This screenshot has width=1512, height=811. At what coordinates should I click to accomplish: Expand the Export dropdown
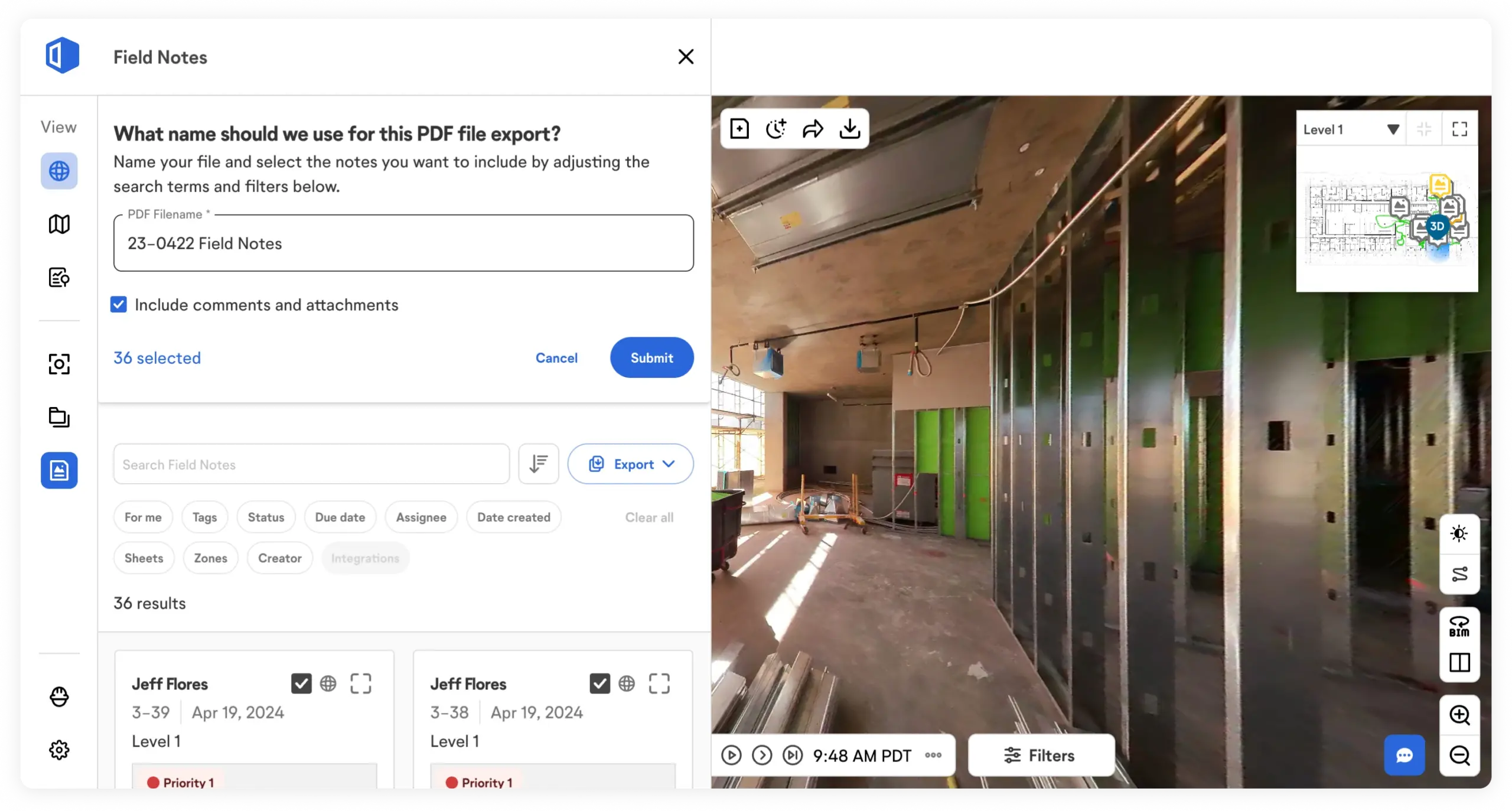[x=630, y=464]
